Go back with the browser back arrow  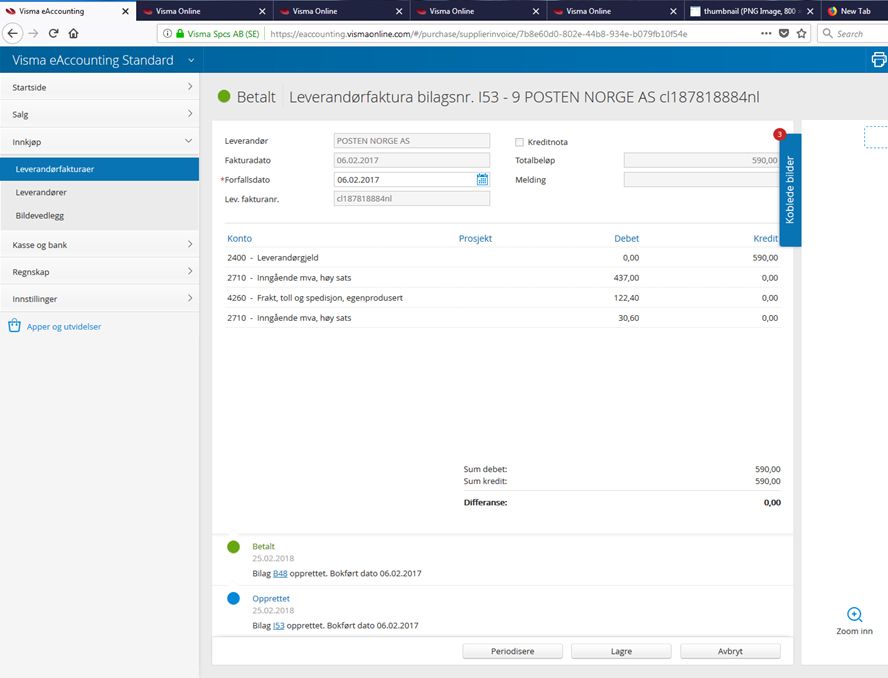[x=12, y=33]
